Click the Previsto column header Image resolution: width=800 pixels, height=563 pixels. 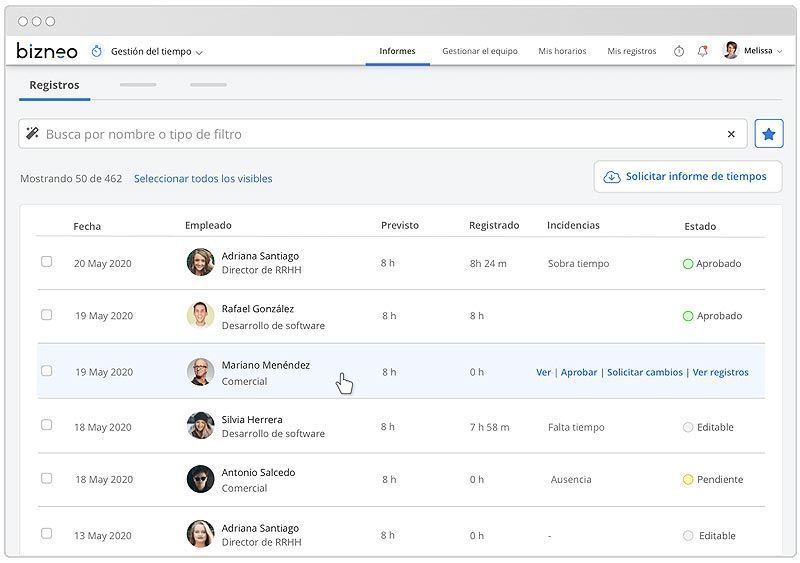pos(399,225)
